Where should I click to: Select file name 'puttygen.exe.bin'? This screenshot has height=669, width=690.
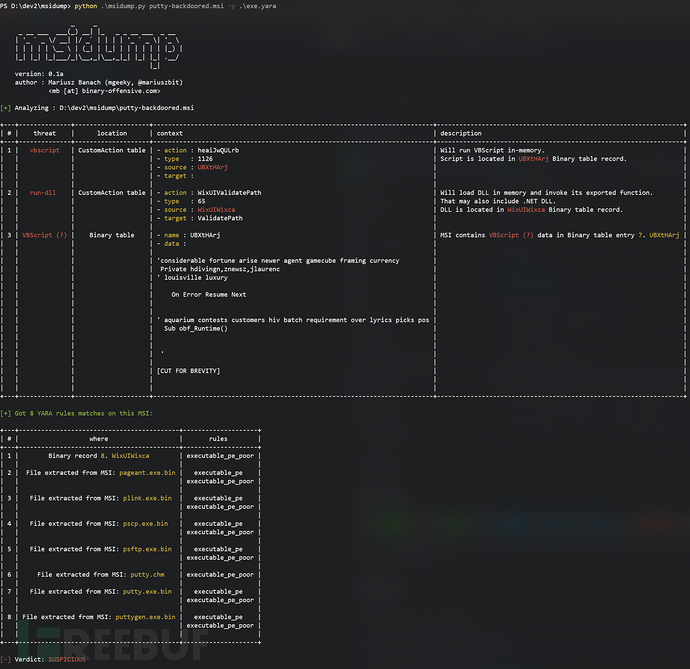click(146, 617)
